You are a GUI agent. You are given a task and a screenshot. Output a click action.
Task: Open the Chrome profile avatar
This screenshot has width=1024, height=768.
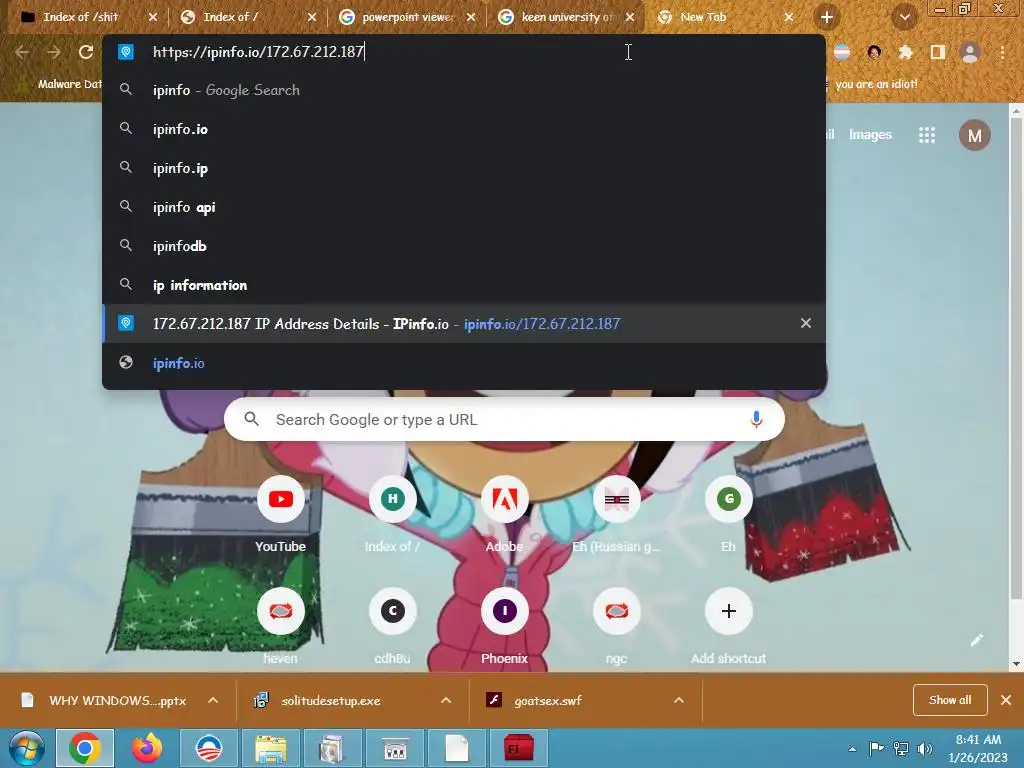point(970,52)
